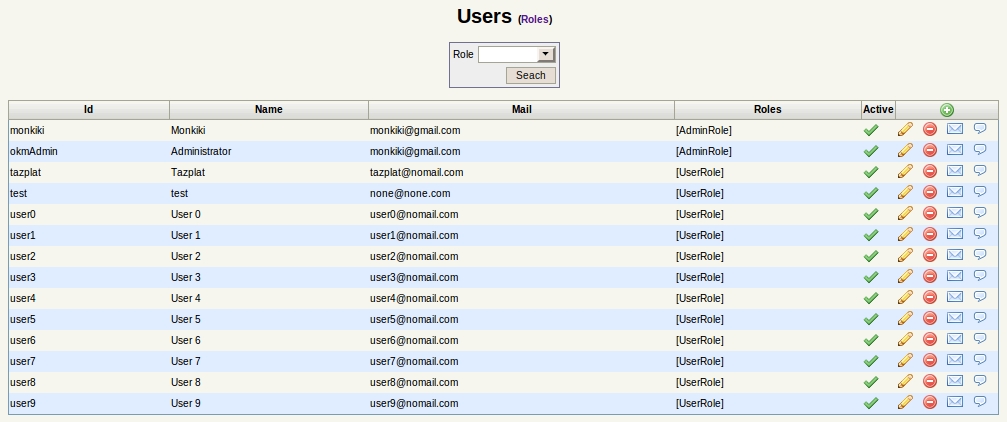Send mail to tazplat user
This screenshot has width=1007, height=422.
click(955, 171)
